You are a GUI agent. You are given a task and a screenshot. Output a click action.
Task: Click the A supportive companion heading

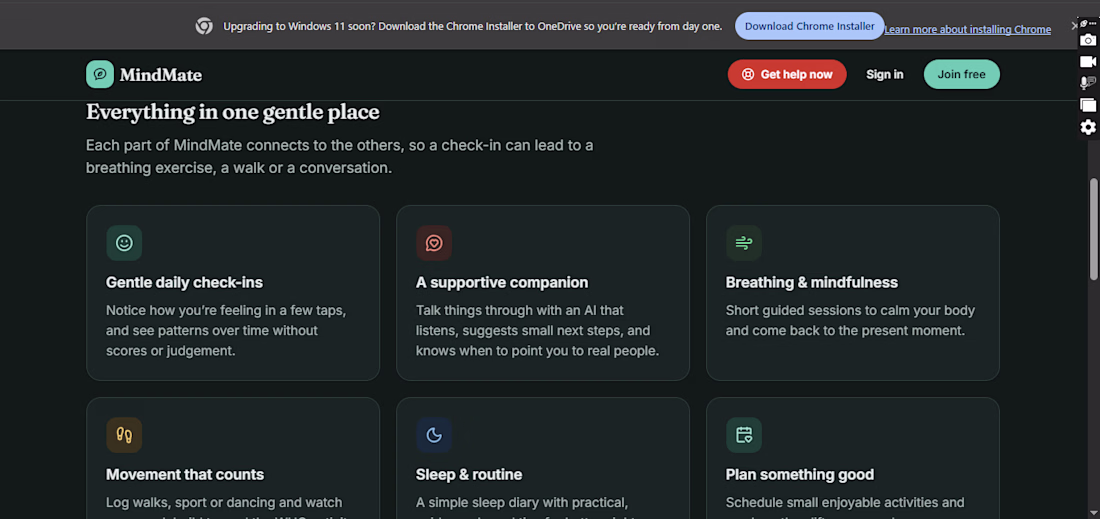coord(502,283)
